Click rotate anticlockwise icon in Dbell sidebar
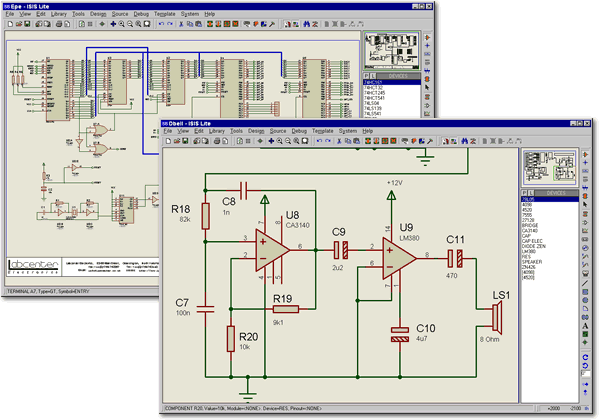 pyautogui.click(x=585, y=366)
